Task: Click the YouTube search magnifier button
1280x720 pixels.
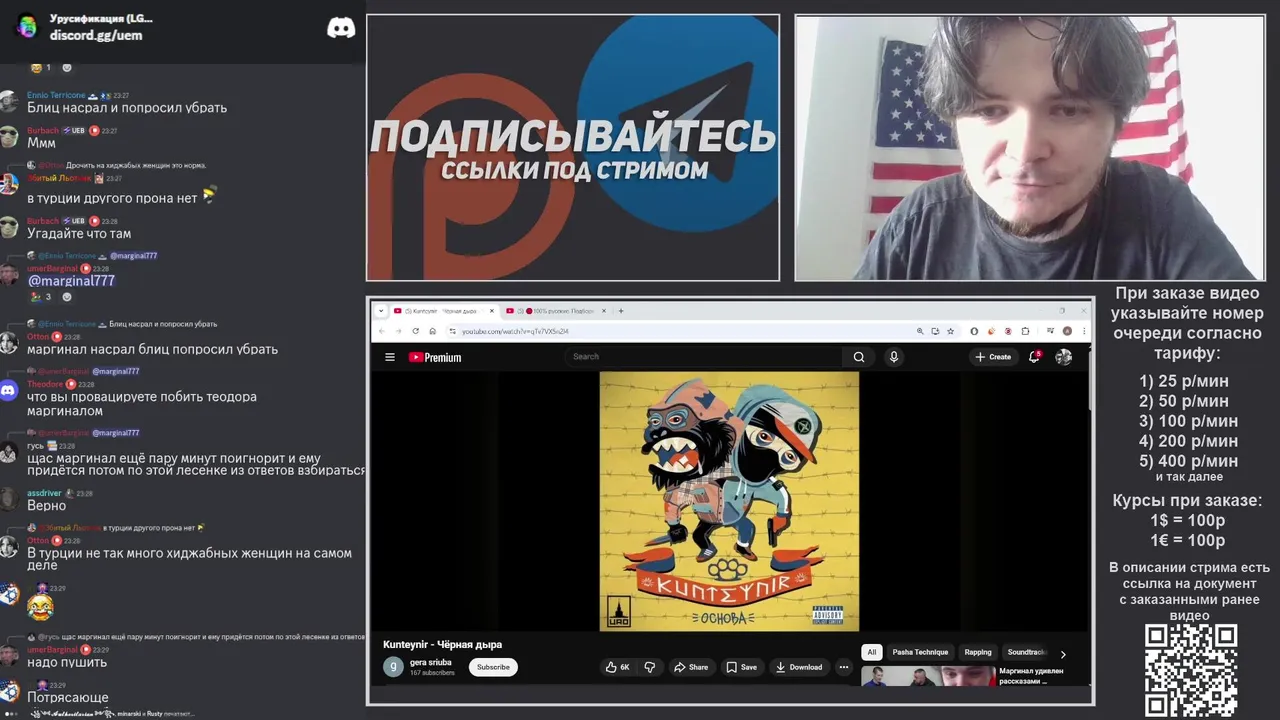Action: [859, 357]
